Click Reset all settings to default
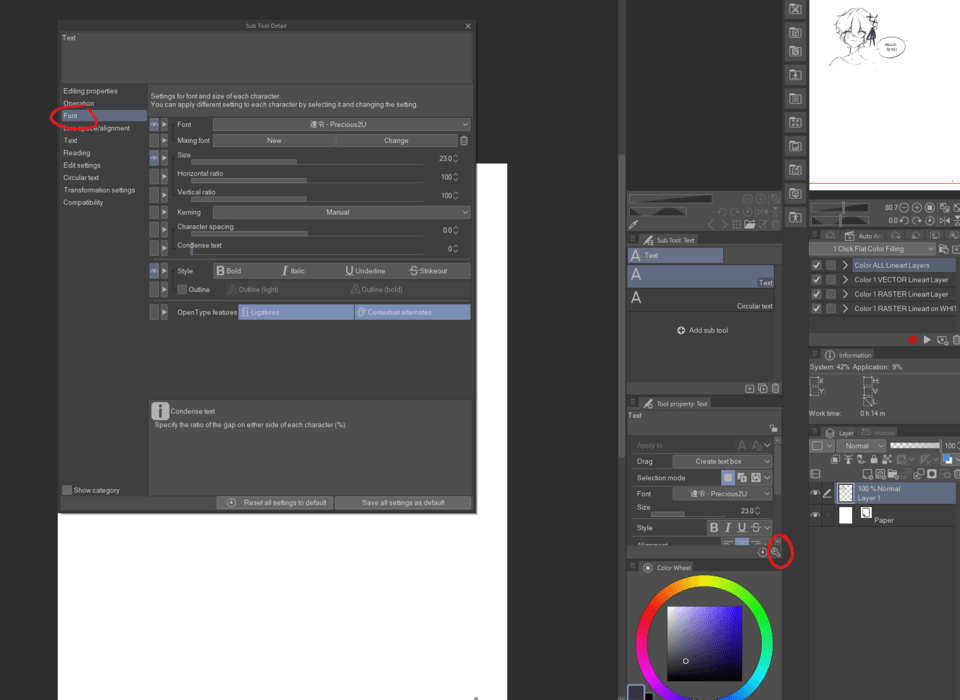 [x=276, y=503]
